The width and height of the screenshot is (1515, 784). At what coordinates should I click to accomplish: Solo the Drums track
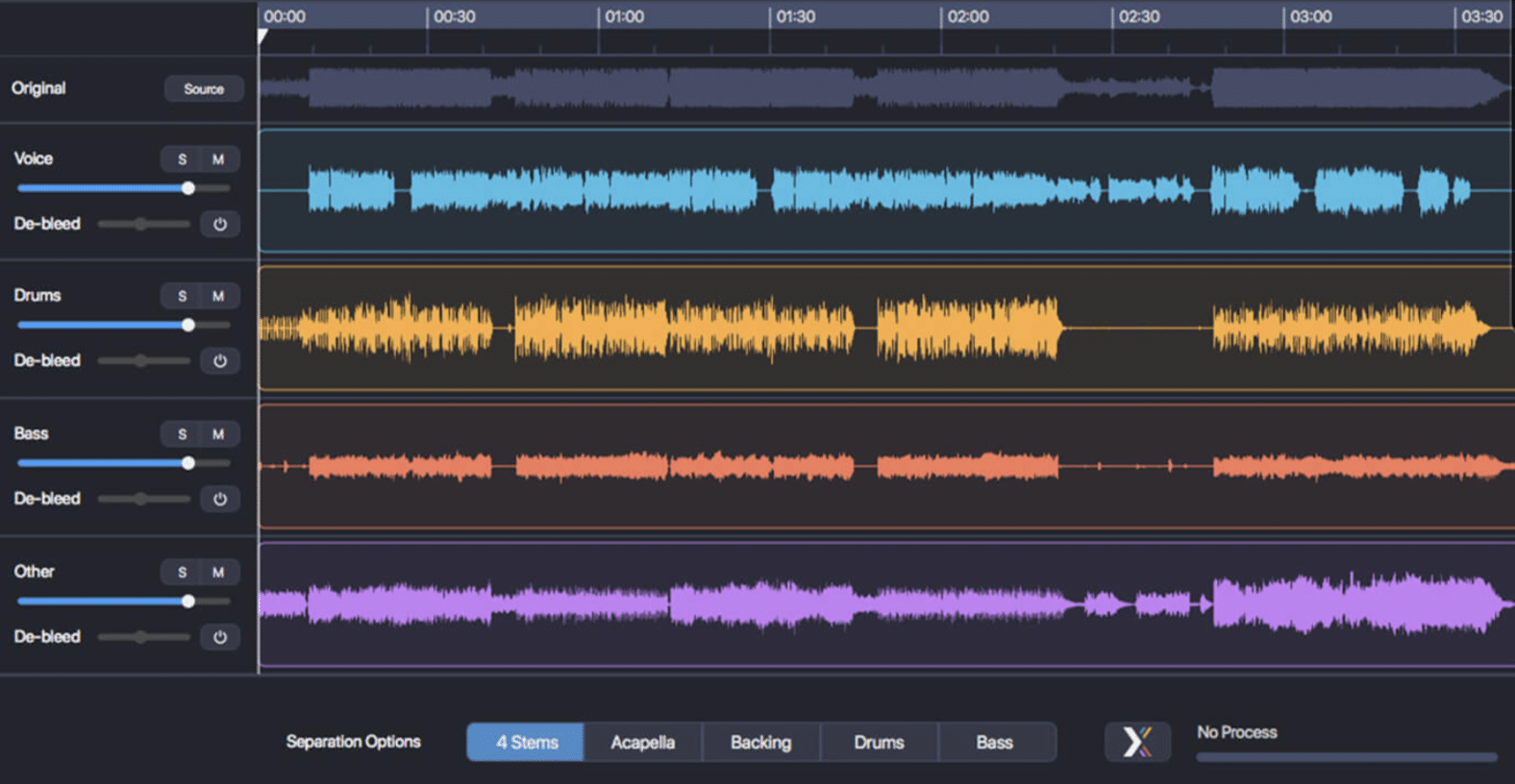(182, 296)
